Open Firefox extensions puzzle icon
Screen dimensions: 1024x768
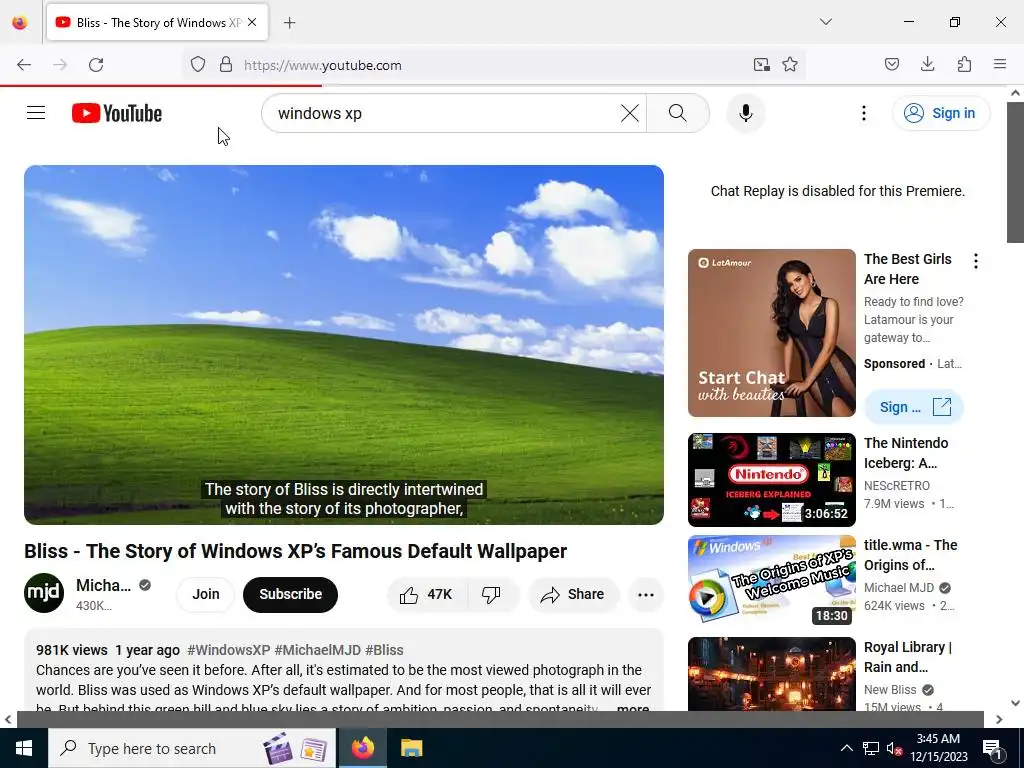(x=964, y=65)
